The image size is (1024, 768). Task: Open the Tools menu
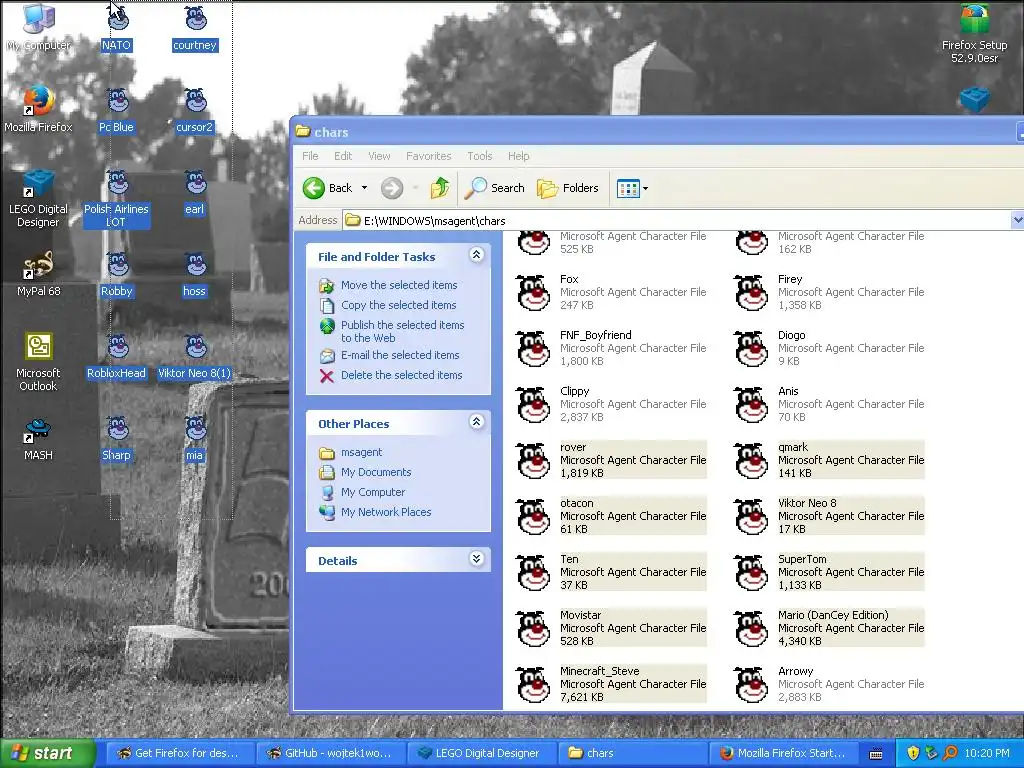(479, 156)
